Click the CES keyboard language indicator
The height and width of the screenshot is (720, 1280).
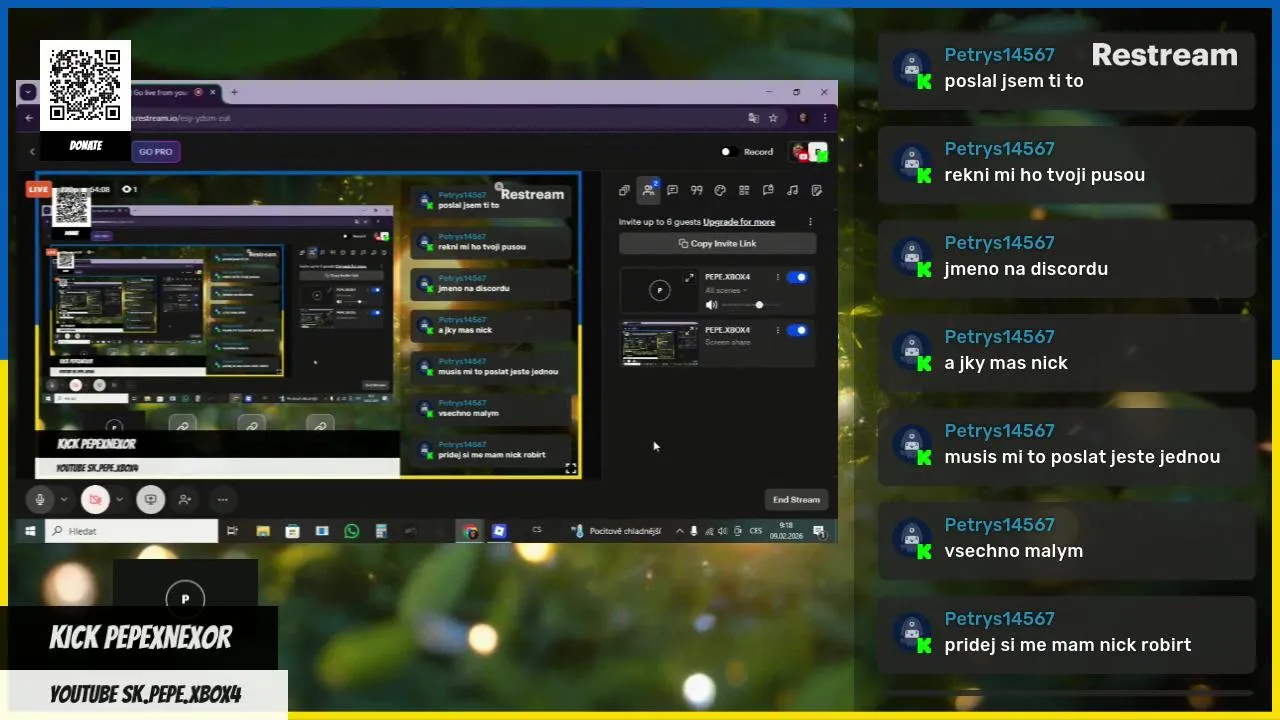pos(756,531)
